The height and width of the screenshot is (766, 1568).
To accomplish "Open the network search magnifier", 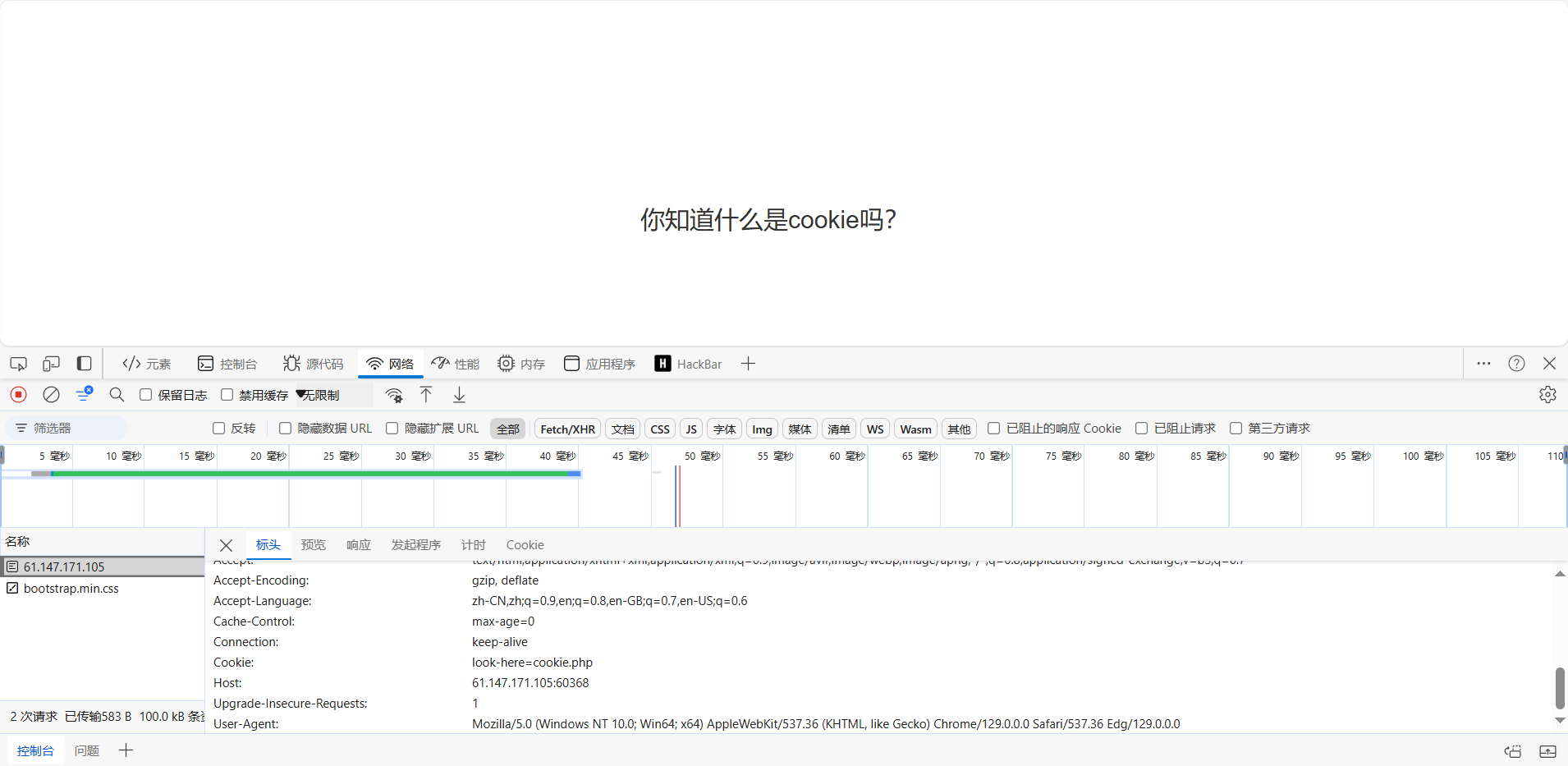I will pyautogui.click(x=117, y=395).
